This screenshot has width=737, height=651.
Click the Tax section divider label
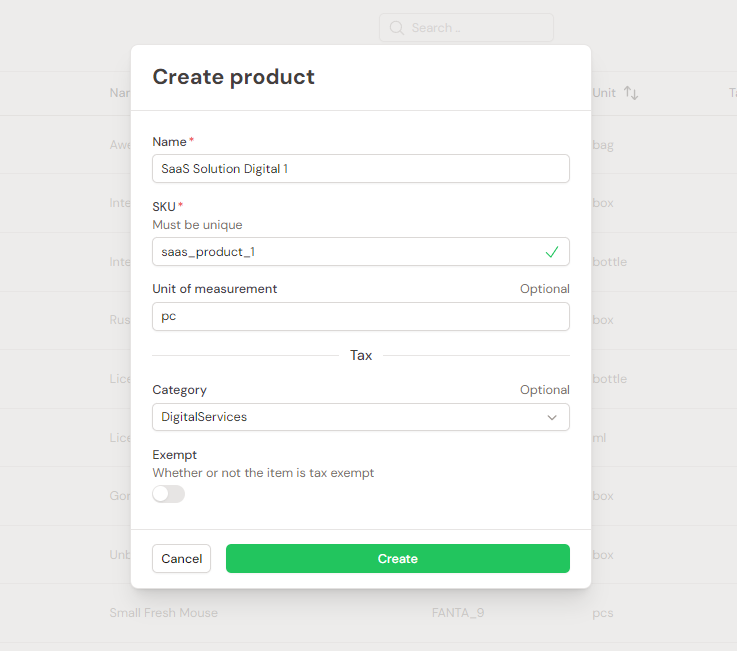(361, 355)
